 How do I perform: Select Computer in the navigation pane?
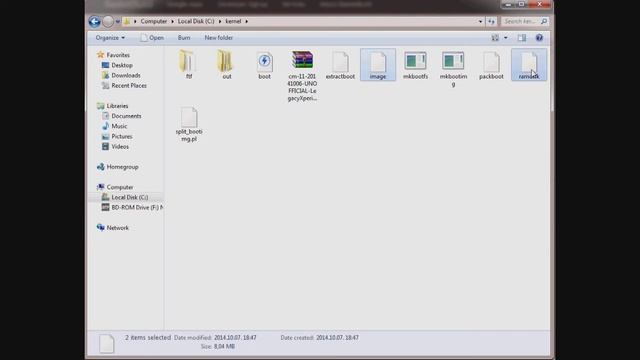pyautogui.click(x=115, y=187)
